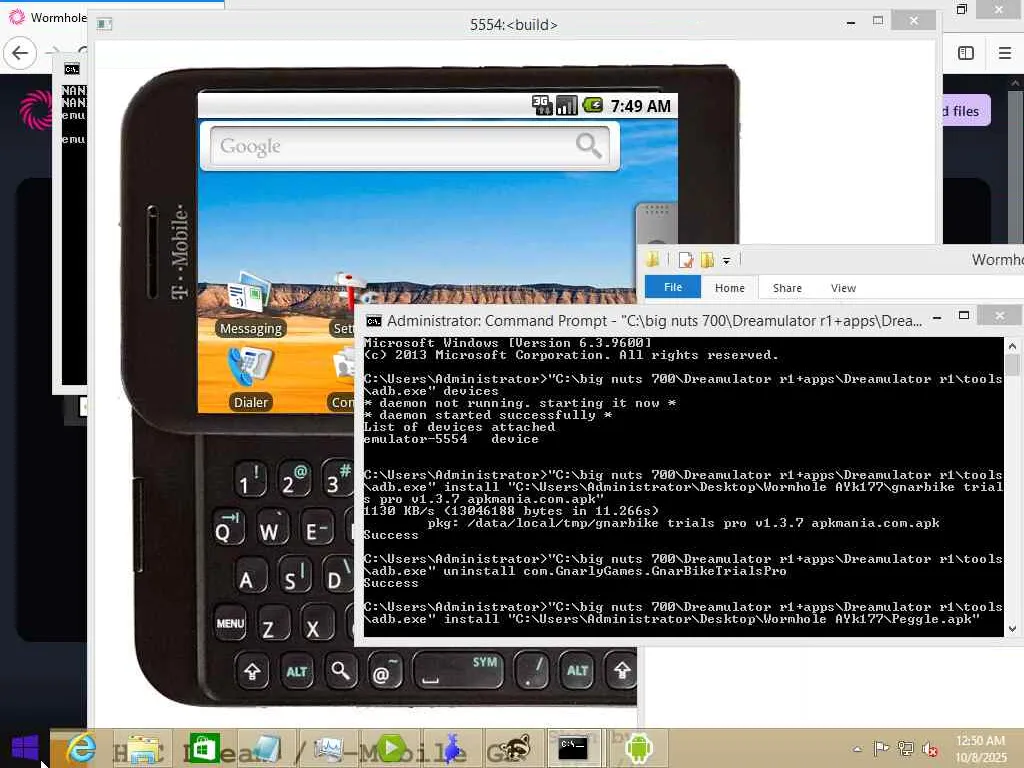Screen dimensions: 1024x768
Task: Click the Action Center flag icon
Action: pos(881,748)
